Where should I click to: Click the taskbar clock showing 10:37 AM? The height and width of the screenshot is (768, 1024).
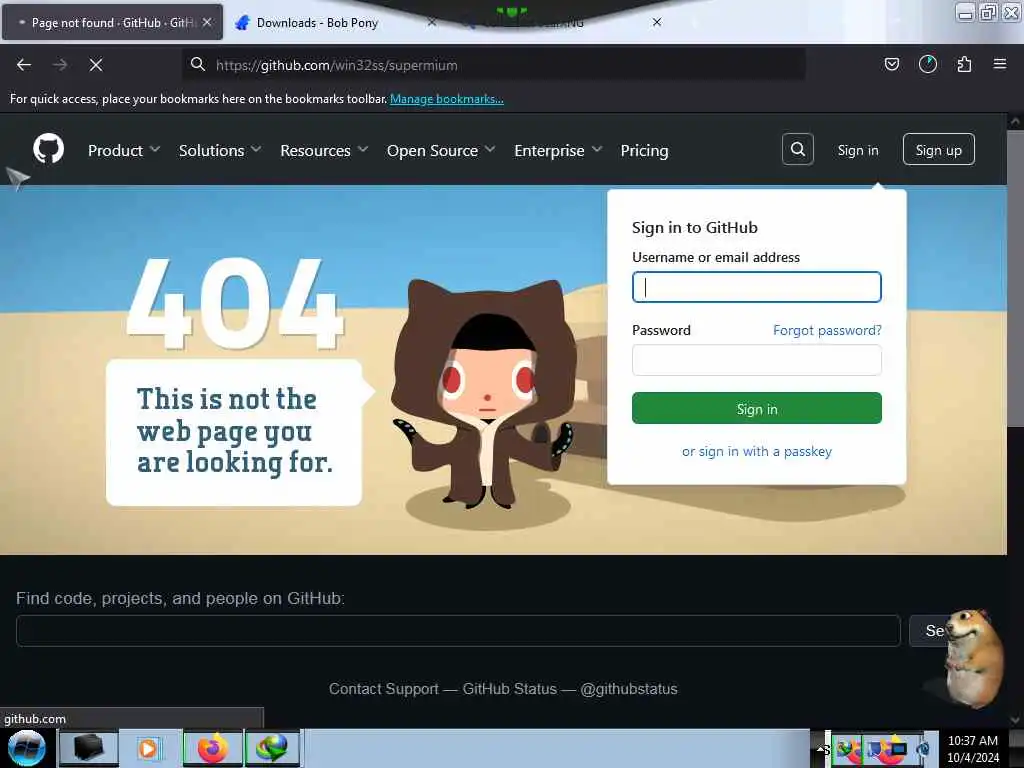pos(973,749)
